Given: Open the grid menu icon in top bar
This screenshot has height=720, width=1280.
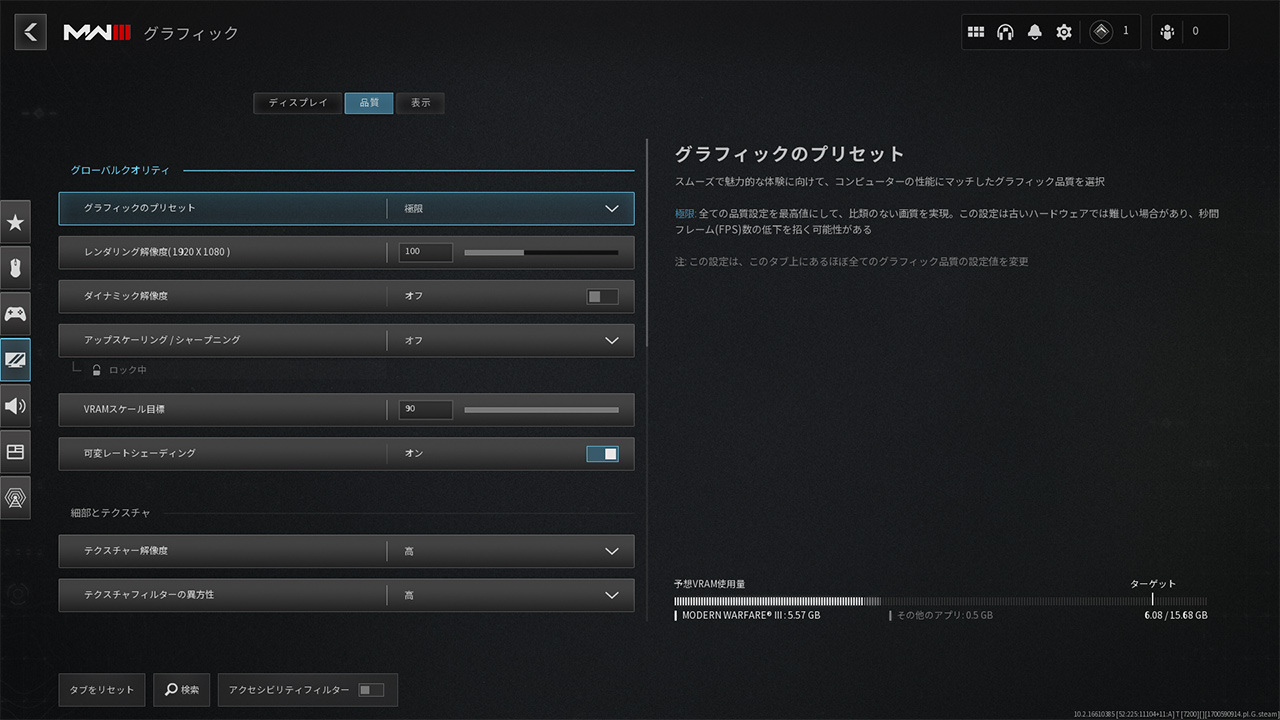Looking at the screenshot, I should pyautogui.click(x=976, y=32).
